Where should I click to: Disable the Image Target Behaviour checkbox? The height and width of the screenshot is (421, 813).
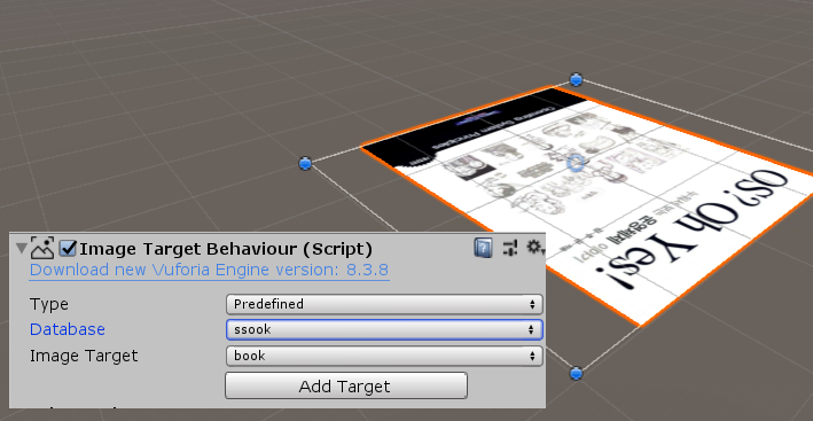tap(68, 248)
